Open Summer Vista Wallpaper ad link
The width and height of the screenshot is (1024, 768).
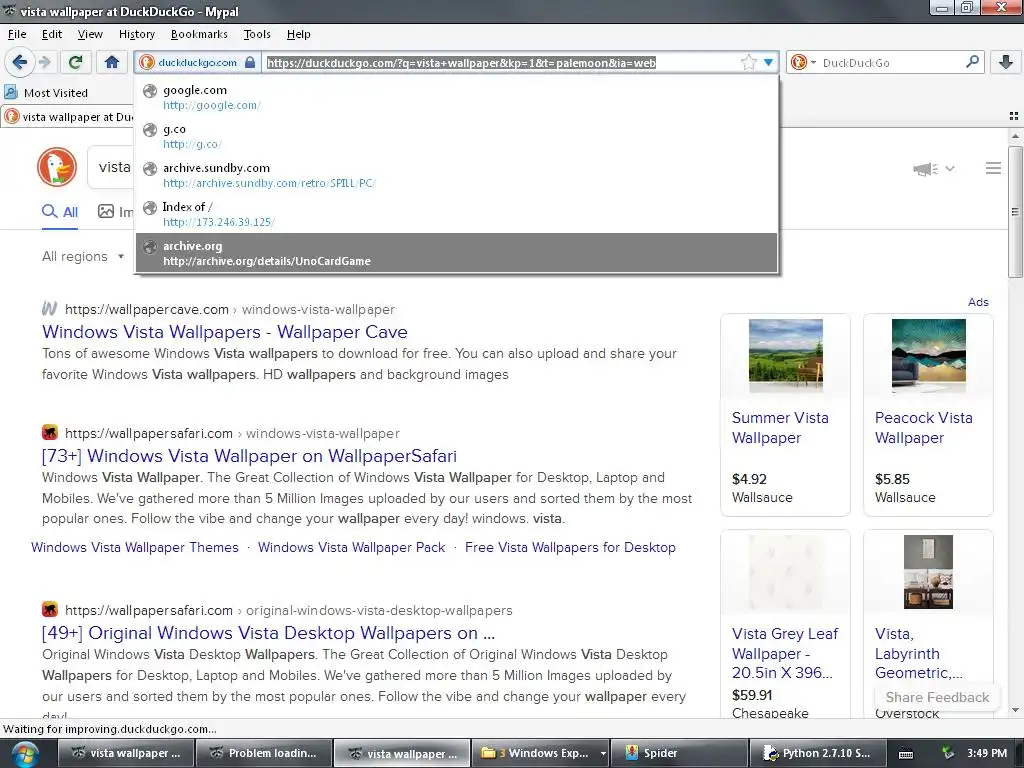tap(780, 428)
